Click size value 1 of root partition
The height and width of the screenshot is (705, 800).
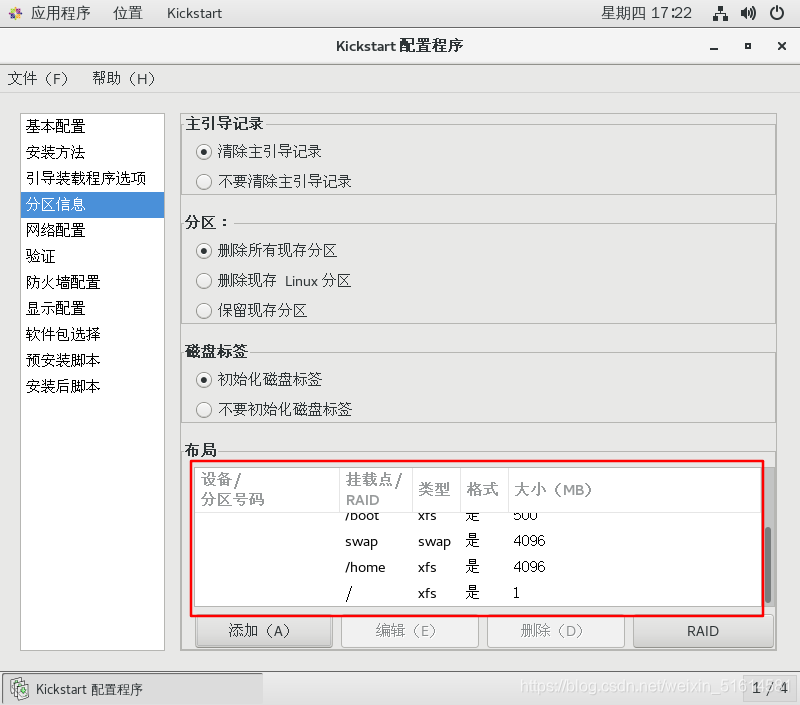tap(516, 593)
